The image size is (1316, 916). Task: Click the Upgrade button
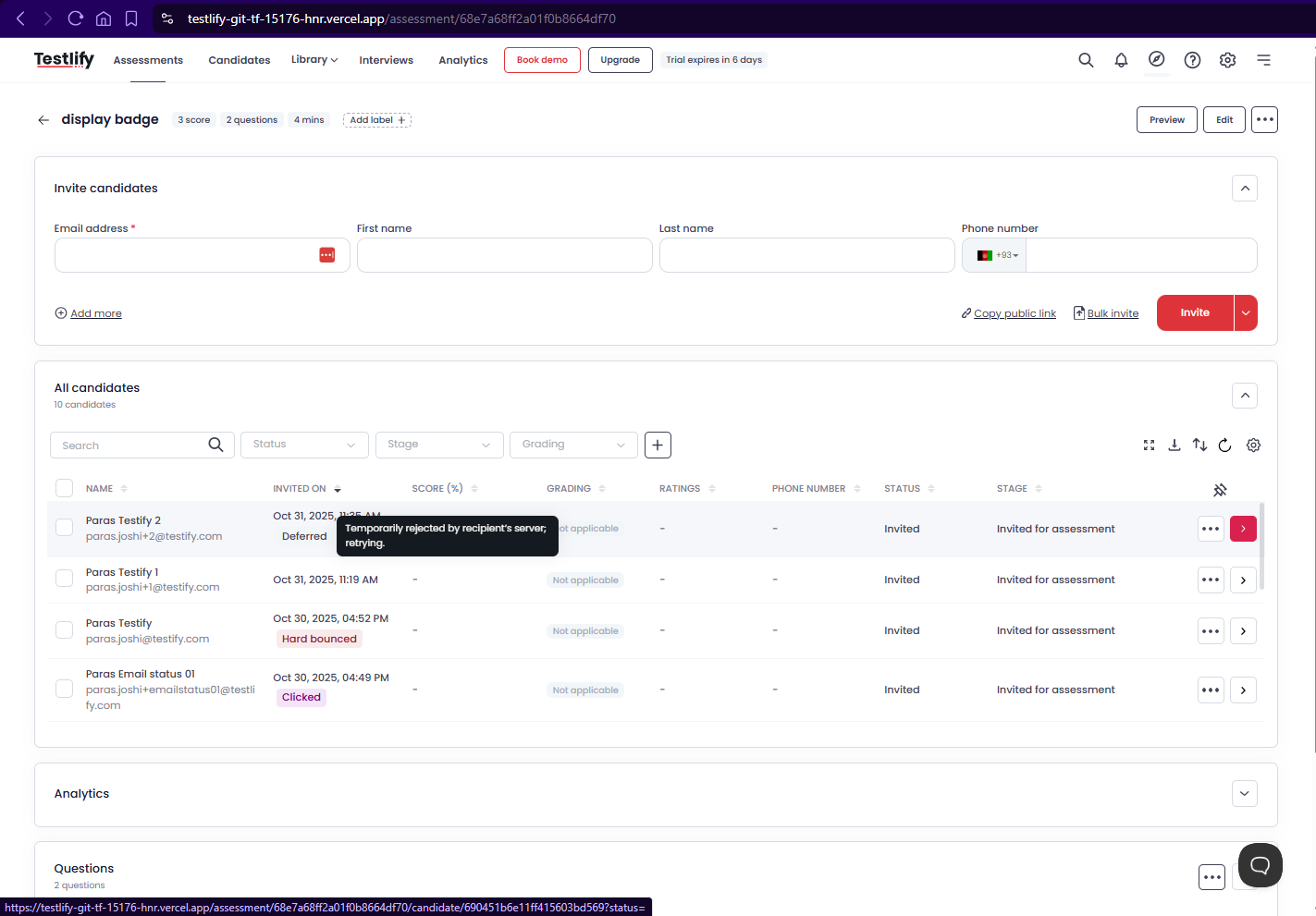(621, 60)
